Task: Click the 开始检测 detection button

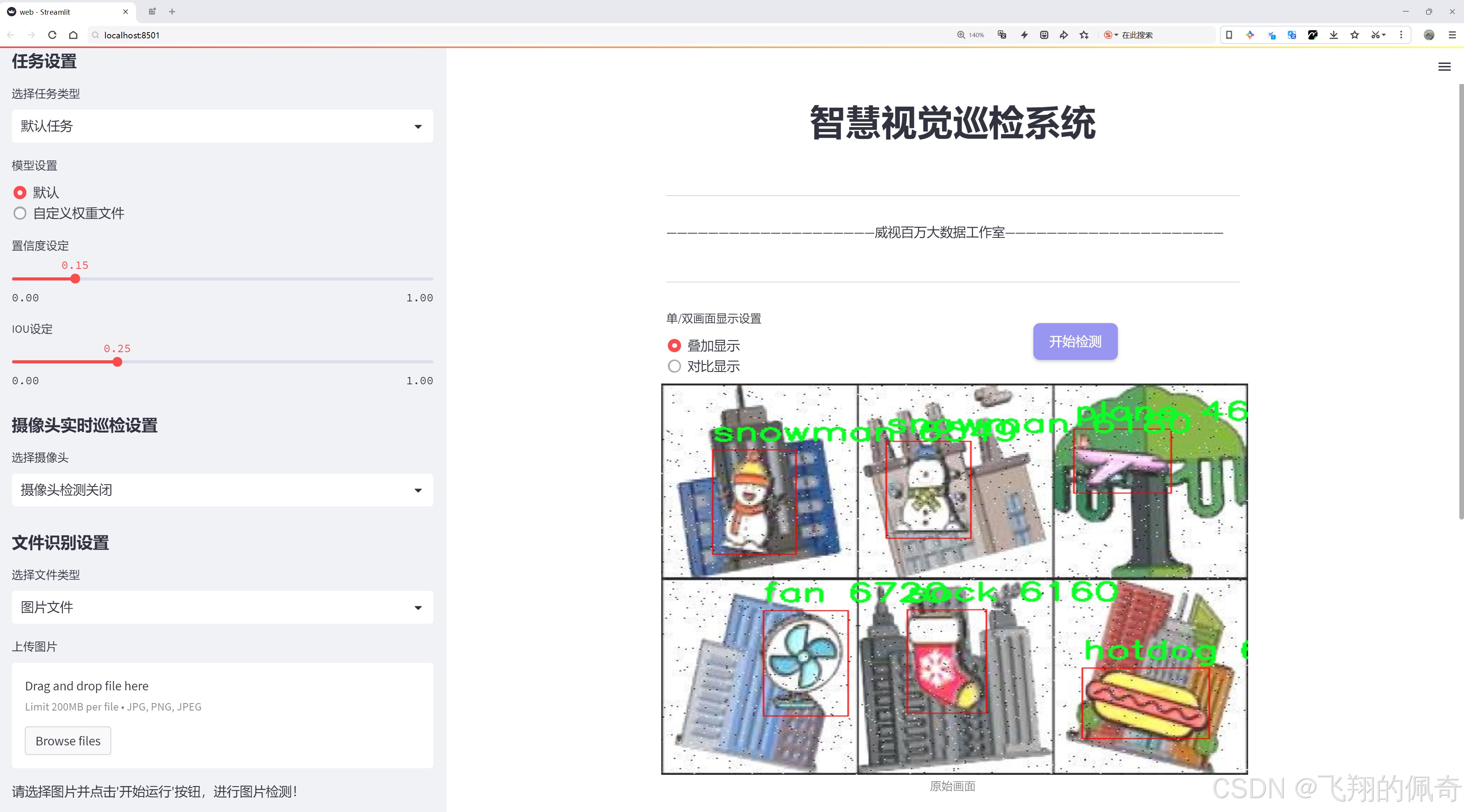Action: coord(1074,341)
